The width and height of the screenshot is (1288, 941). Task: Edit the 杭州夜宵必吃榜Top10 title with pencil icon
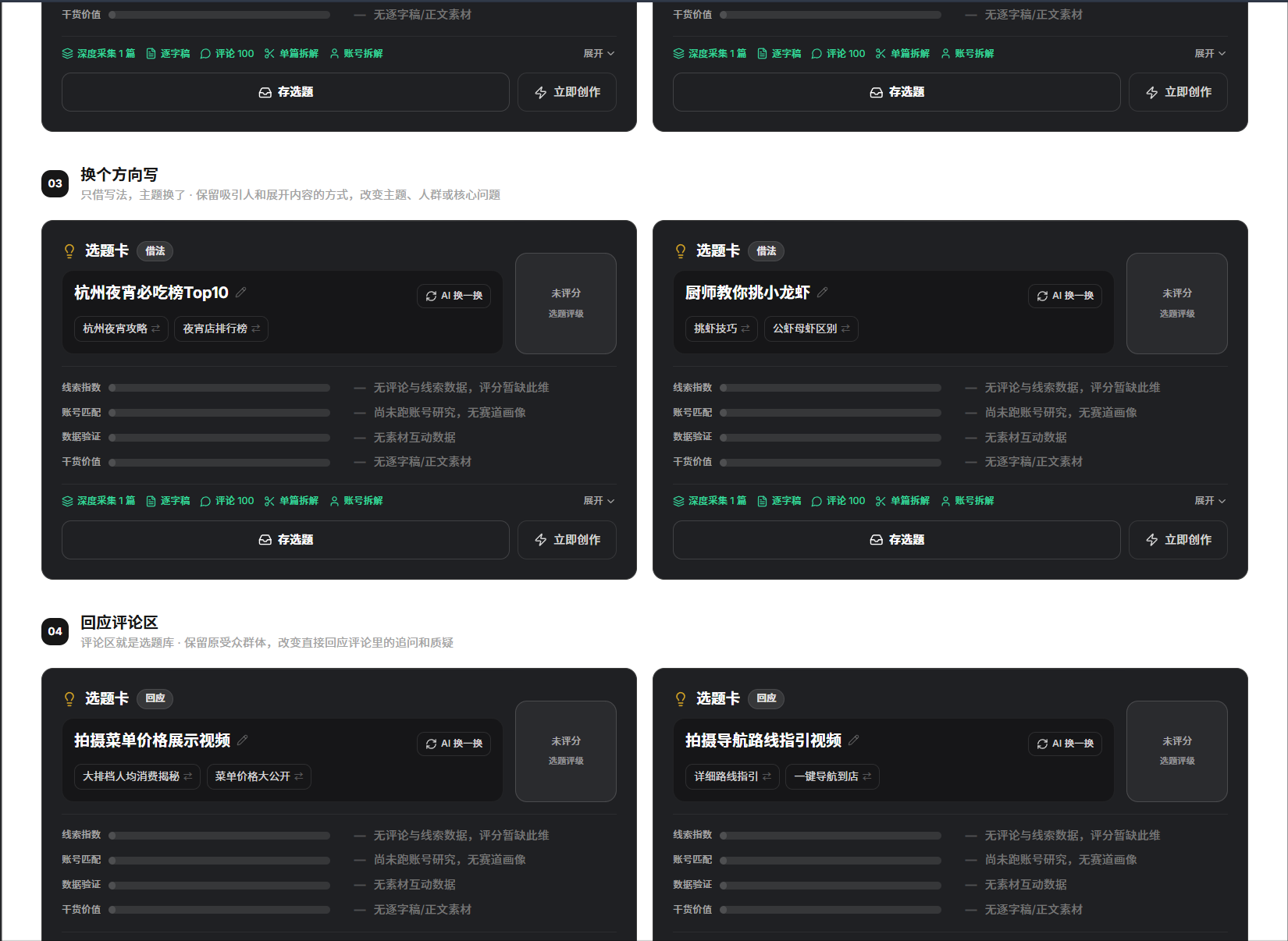241,292
